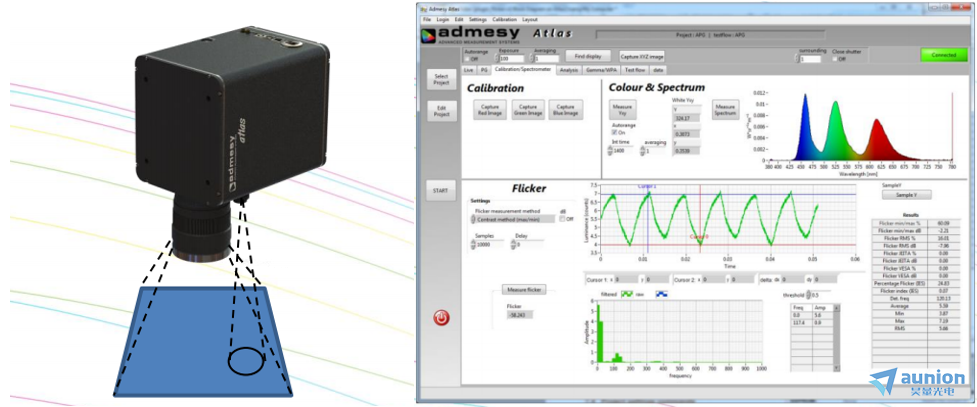This screenshot has height=407, width=977.
Task: Open the Layout menu
Action: click(x=530, y=20)
